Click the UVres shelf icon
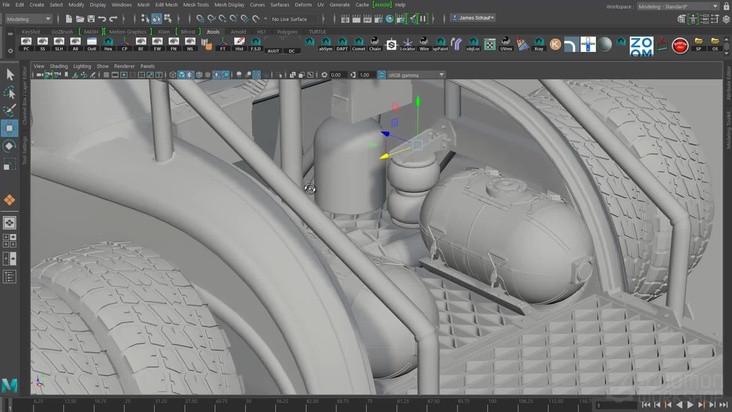732x412 pixels. coord(506,44)
